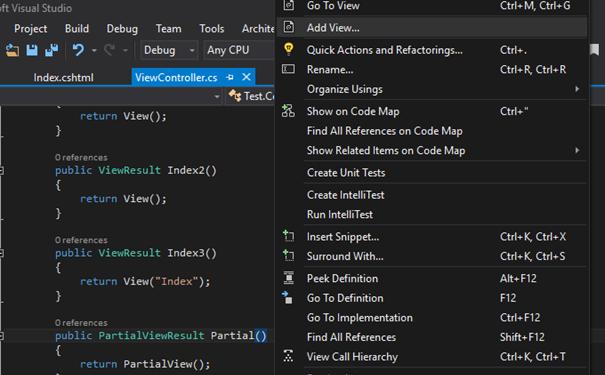This screenshot has width=605, height=375.
Task: Select Insert Snippet... menu entry
Action: coord(432,237)
